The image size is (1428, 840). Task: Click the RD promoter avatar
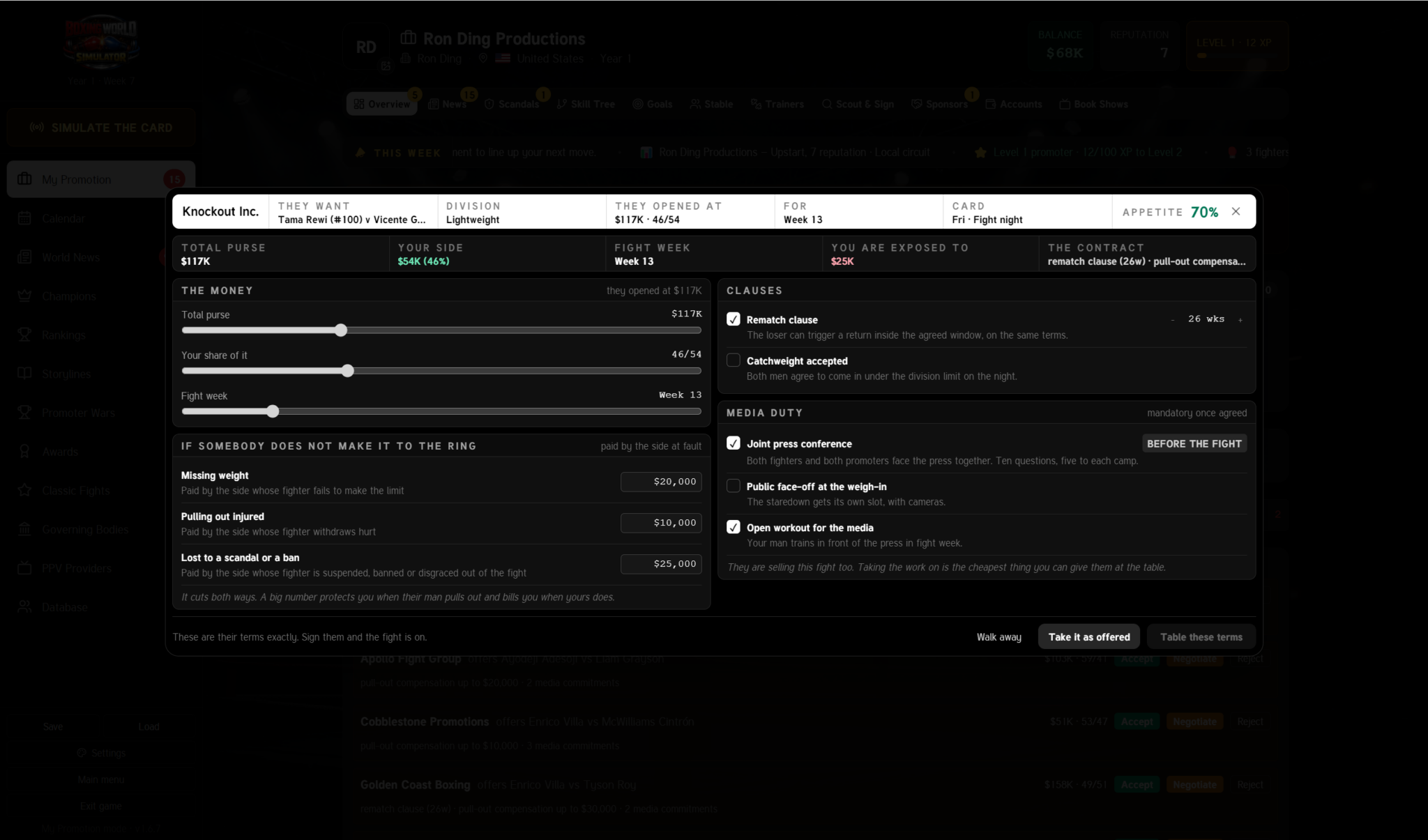click(x=366, y=47)
